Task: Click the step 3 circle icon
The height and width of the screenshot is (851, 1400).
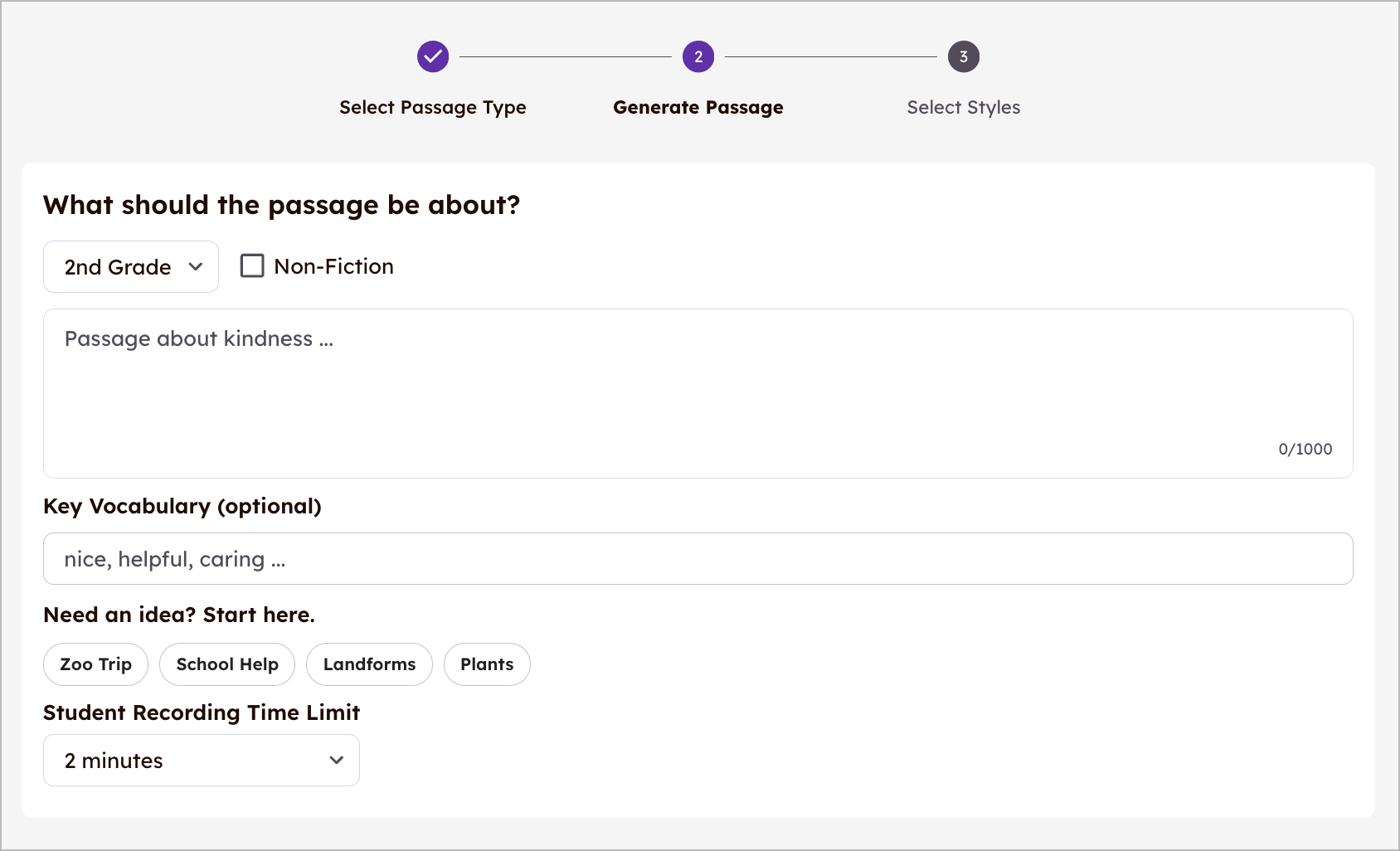Action: click(x=963, y=56)
